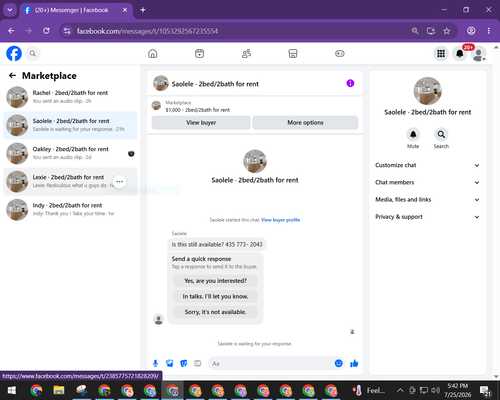500x400 pixels.
Task: Open the Indy 2bed/2bath conversation
Action: [x=70, y=210]
